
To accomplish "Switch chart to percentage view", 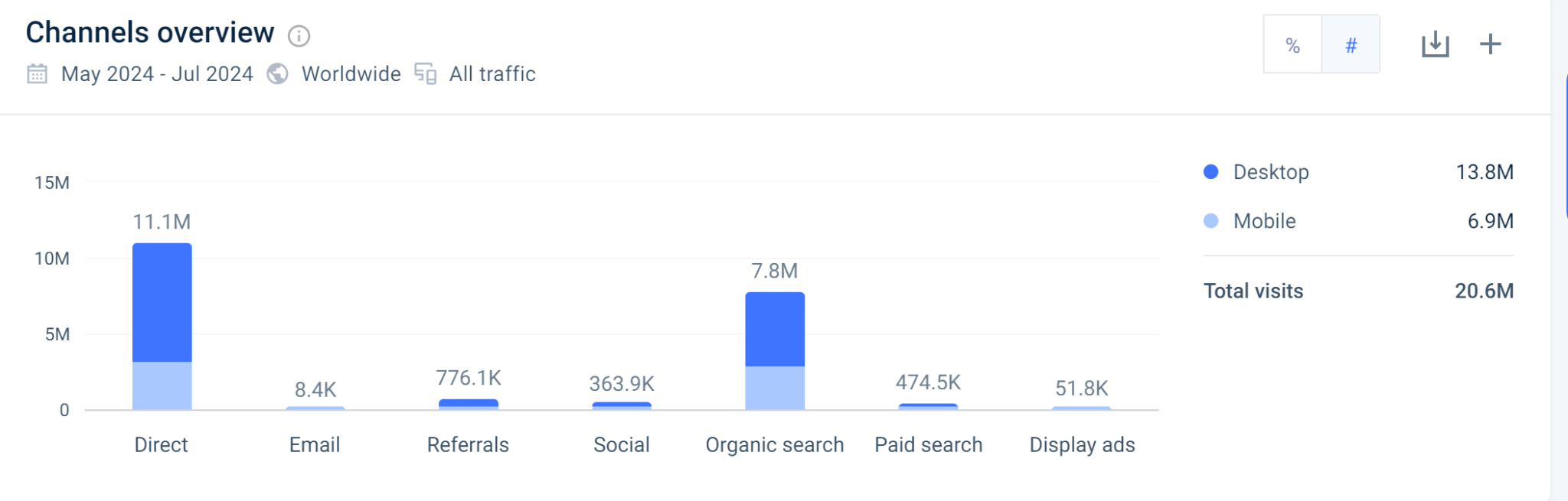I will [1292, 45].
